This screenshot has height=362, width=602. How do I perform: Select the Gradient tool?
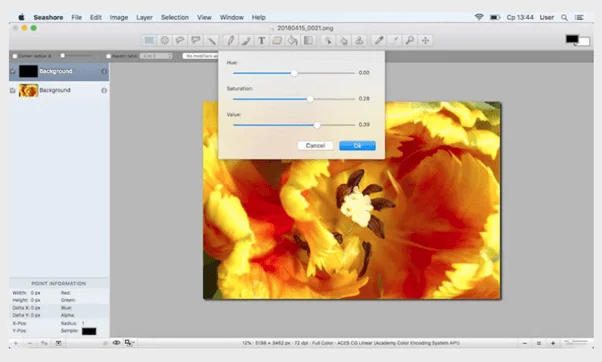click(x=308, y=40)
